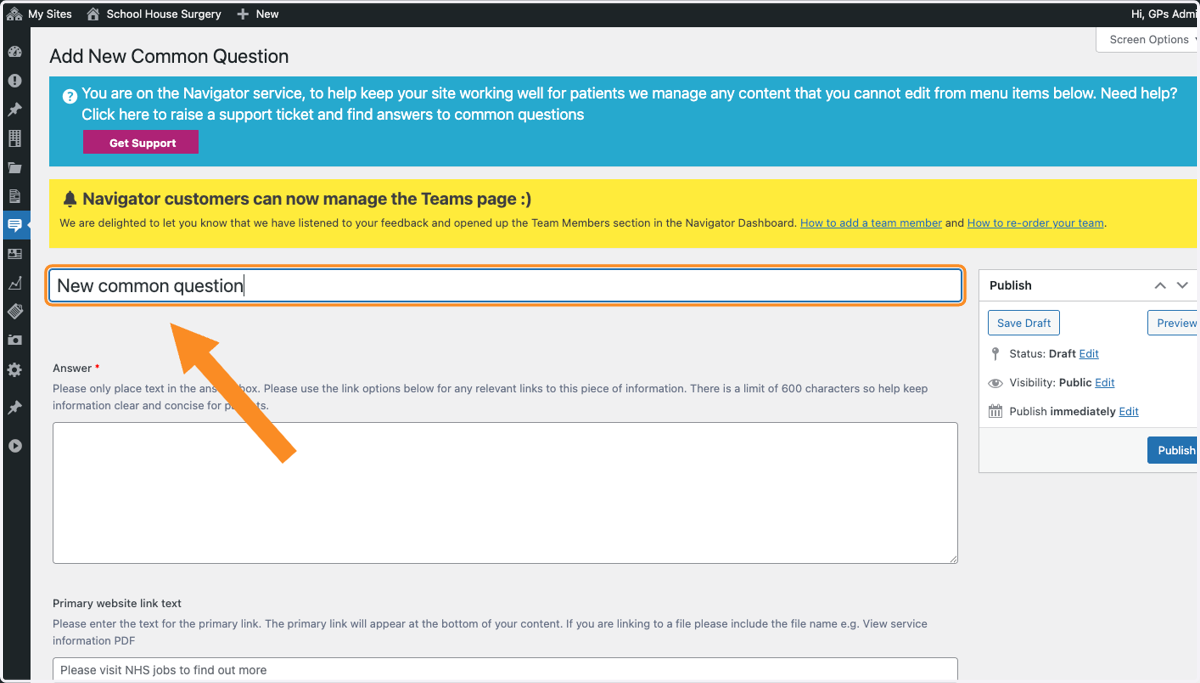Open School House Surgery site menu

(154, 14)
